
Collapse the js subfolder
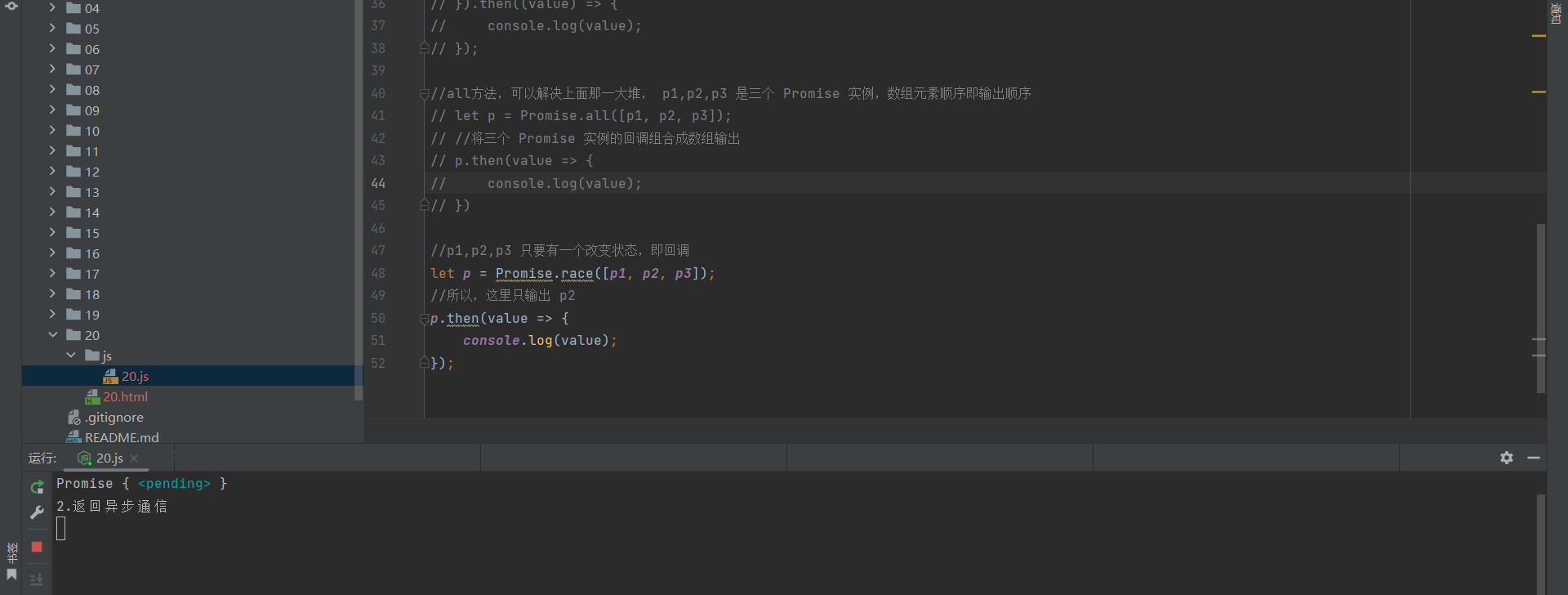coord(71,356)
